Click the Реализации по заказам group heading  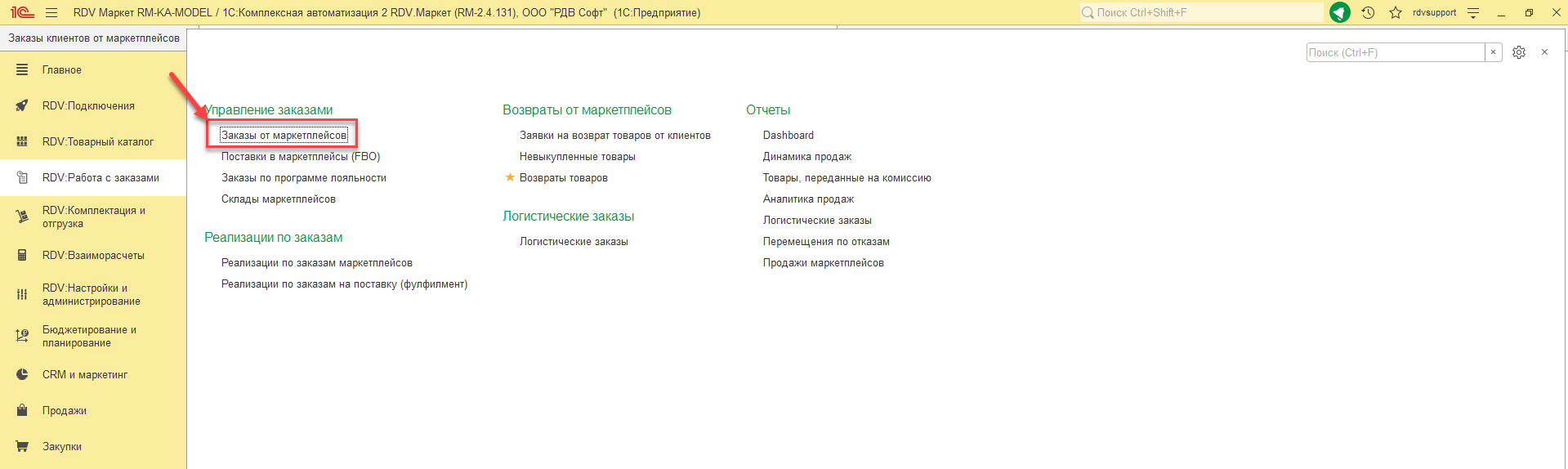click(274, 238)
